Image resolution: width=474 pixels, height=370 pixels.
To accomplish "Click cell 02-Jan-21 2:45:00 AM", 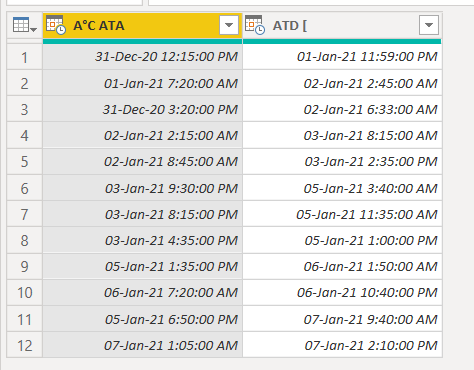I will point(342,83).
